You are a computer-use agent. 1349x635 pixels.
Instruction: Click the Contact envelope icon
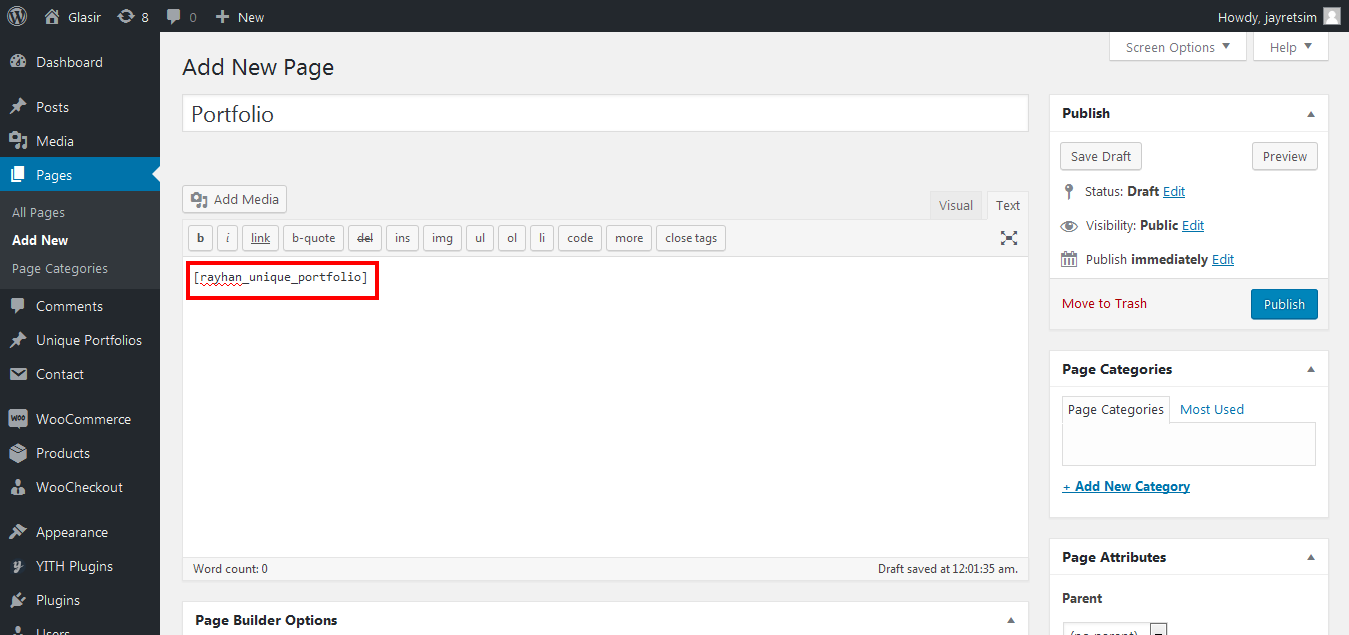(x=18, y=374)
